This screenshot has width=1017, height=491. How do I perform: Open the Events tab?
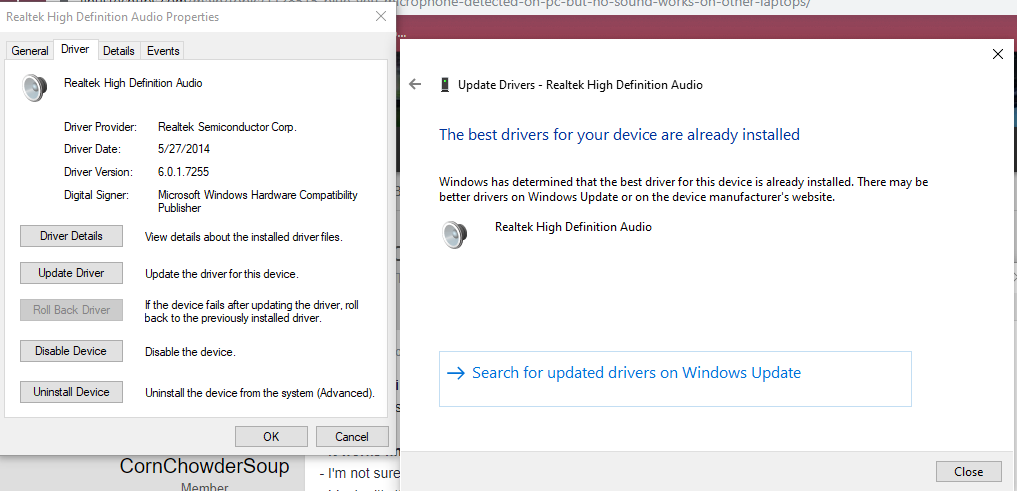point(163,51)
